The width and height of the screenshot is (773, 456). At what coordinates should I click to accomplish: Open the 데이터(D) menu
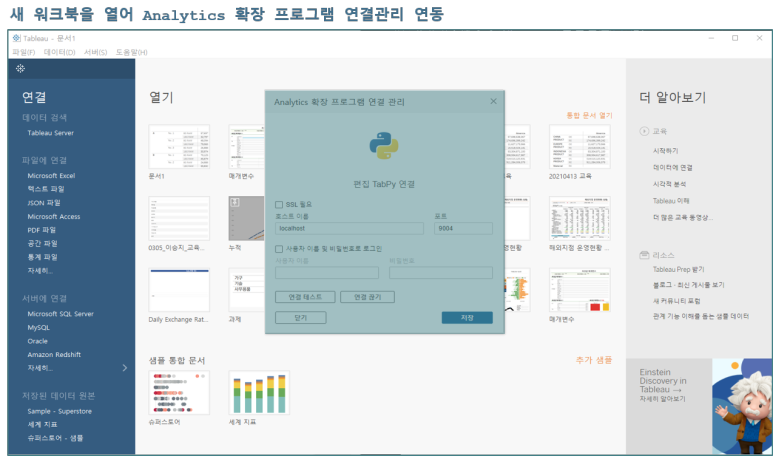coord(59,52)
